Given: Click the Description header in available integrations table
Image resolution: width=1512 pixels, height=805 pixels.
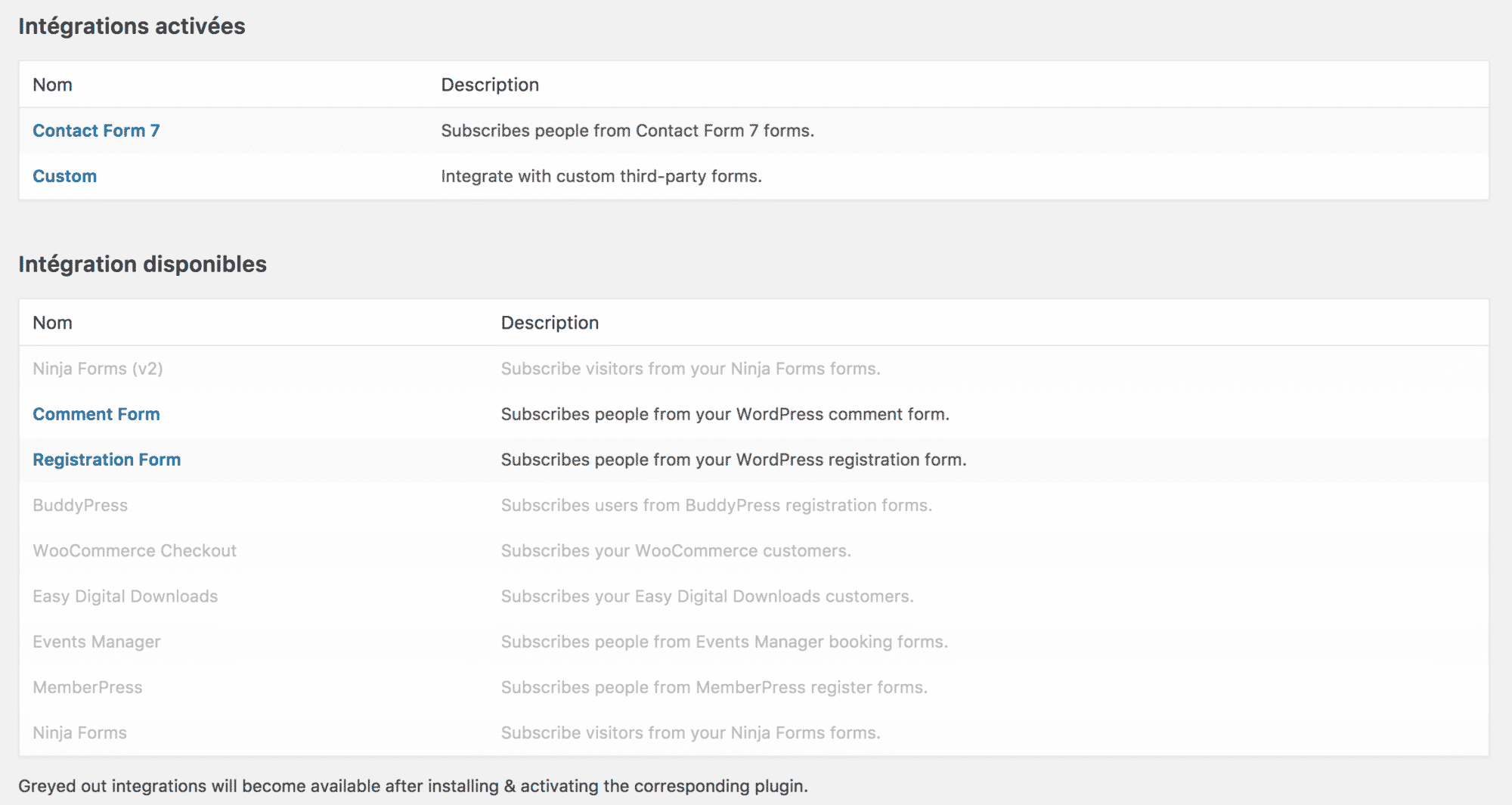Looking at the screenshot, I should point(550,322).
